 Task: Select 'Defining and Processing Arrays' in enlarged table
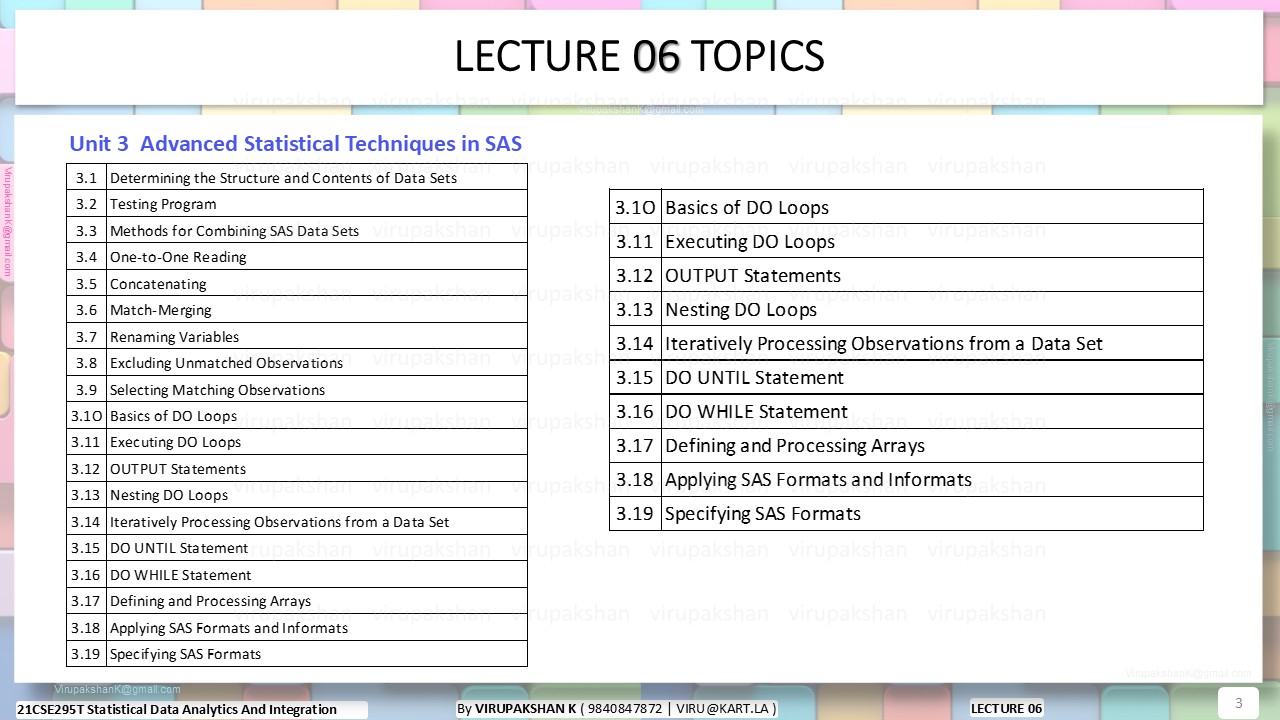click(795, 446)
